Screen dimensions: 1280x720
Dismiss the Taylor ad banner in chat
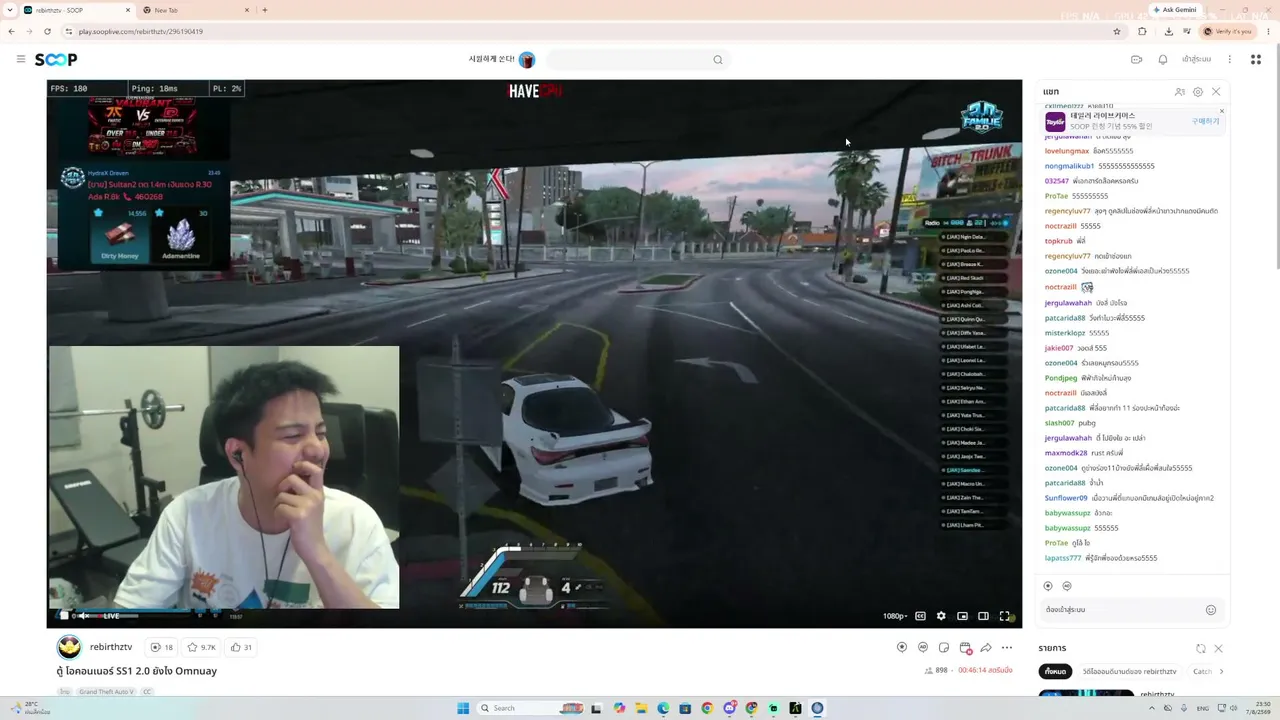[x=1221, y=111]
